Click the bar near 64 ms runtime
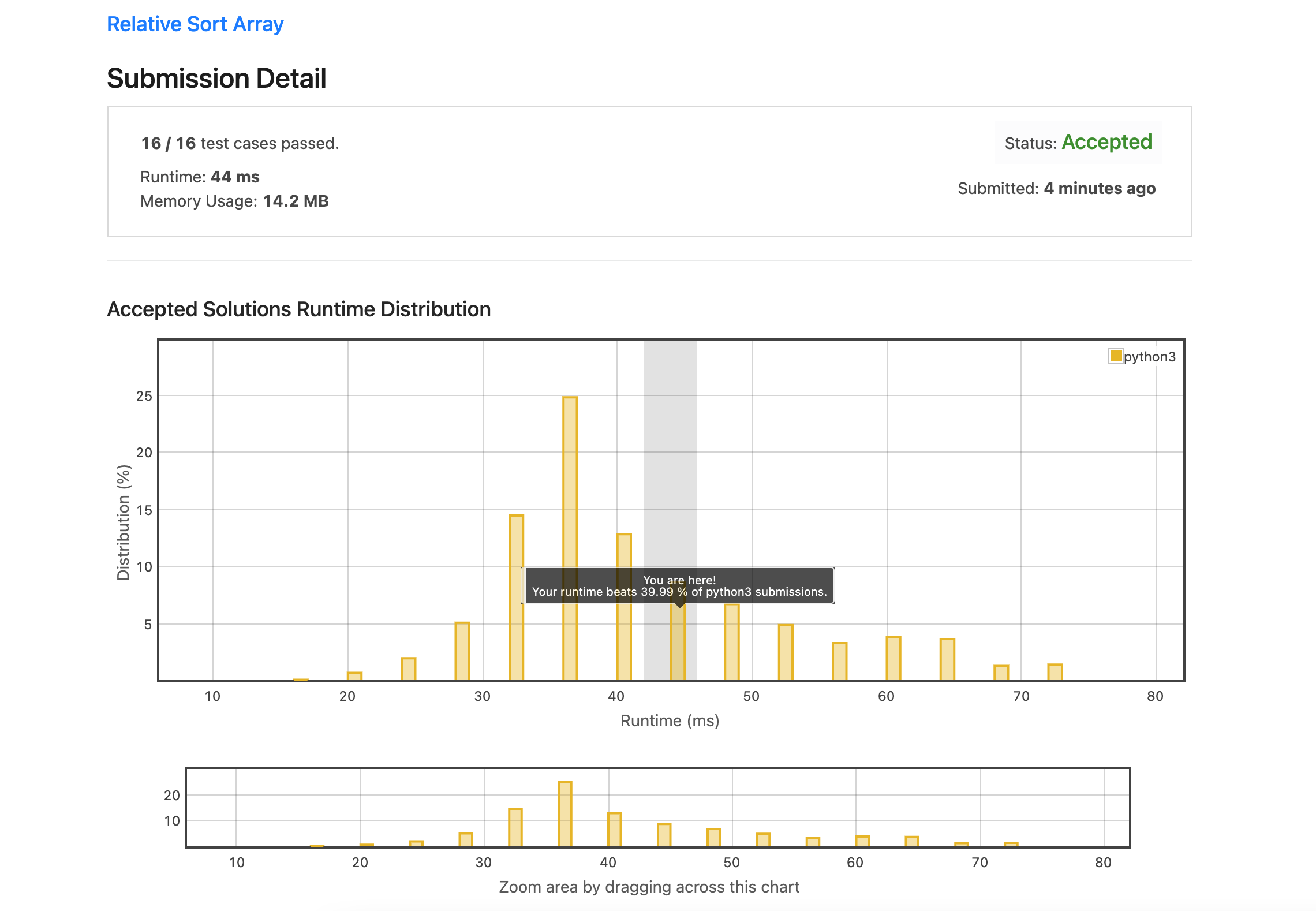The height and width of the screenshot is (911, 1316). point(947,659)
